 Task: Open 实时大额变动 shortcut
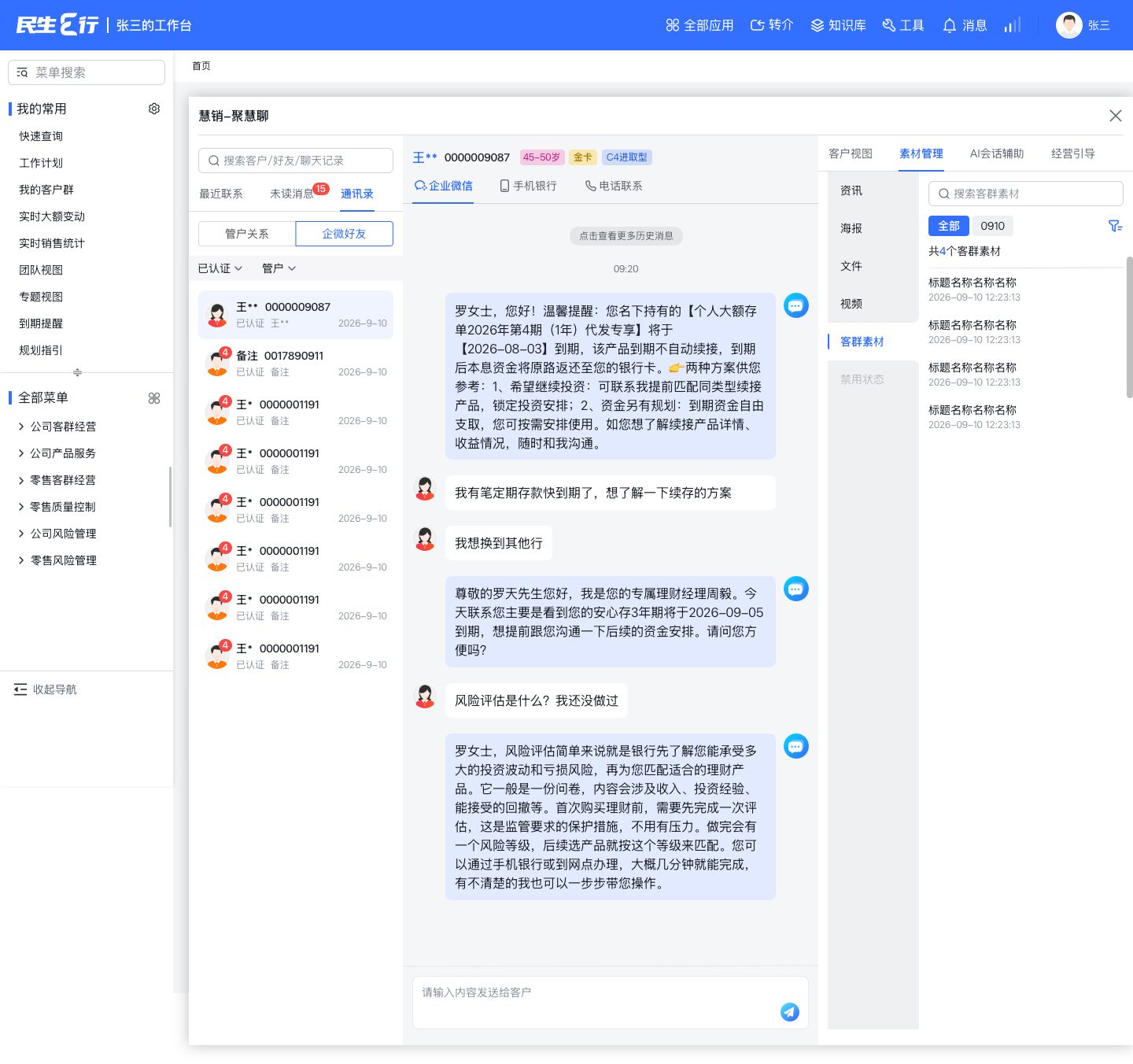click(52, 216)
